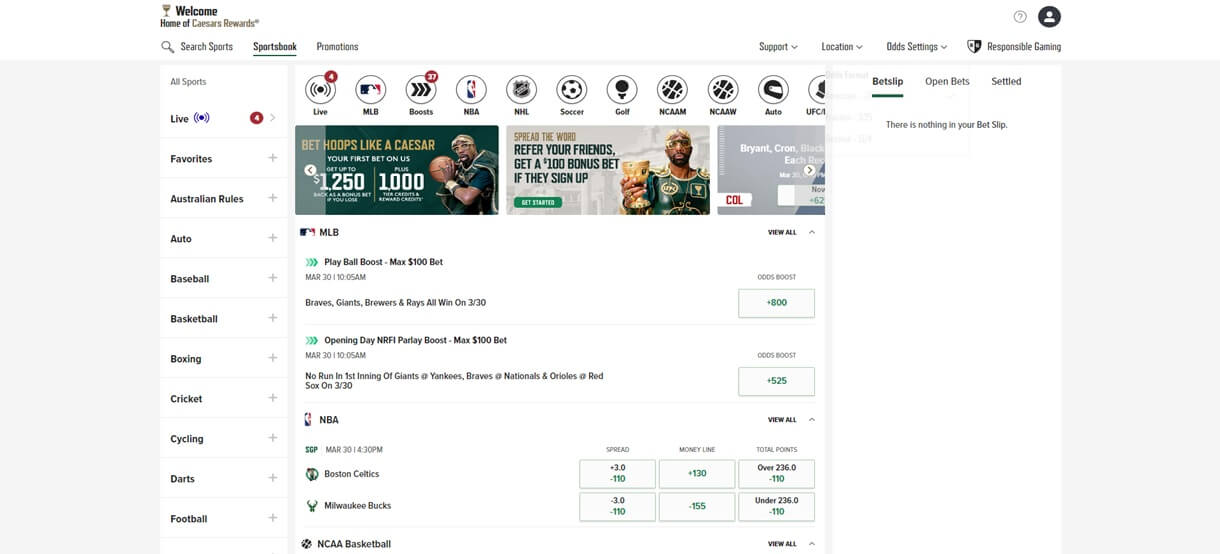Select the NBA sport icon
The height and width of the screenshot is (554, 1220).
[x=471, y=90]
